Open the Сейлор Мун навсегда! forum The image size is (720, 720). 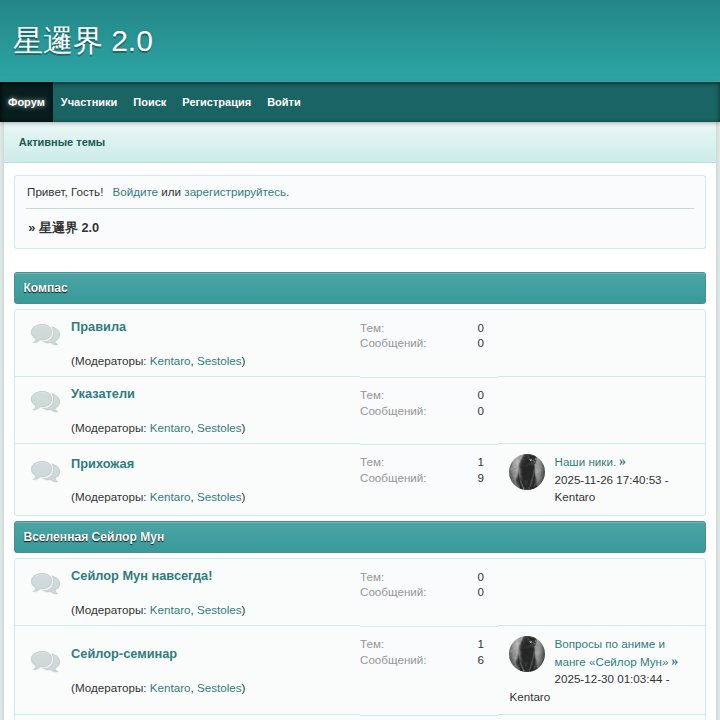(x=141, y=575)
